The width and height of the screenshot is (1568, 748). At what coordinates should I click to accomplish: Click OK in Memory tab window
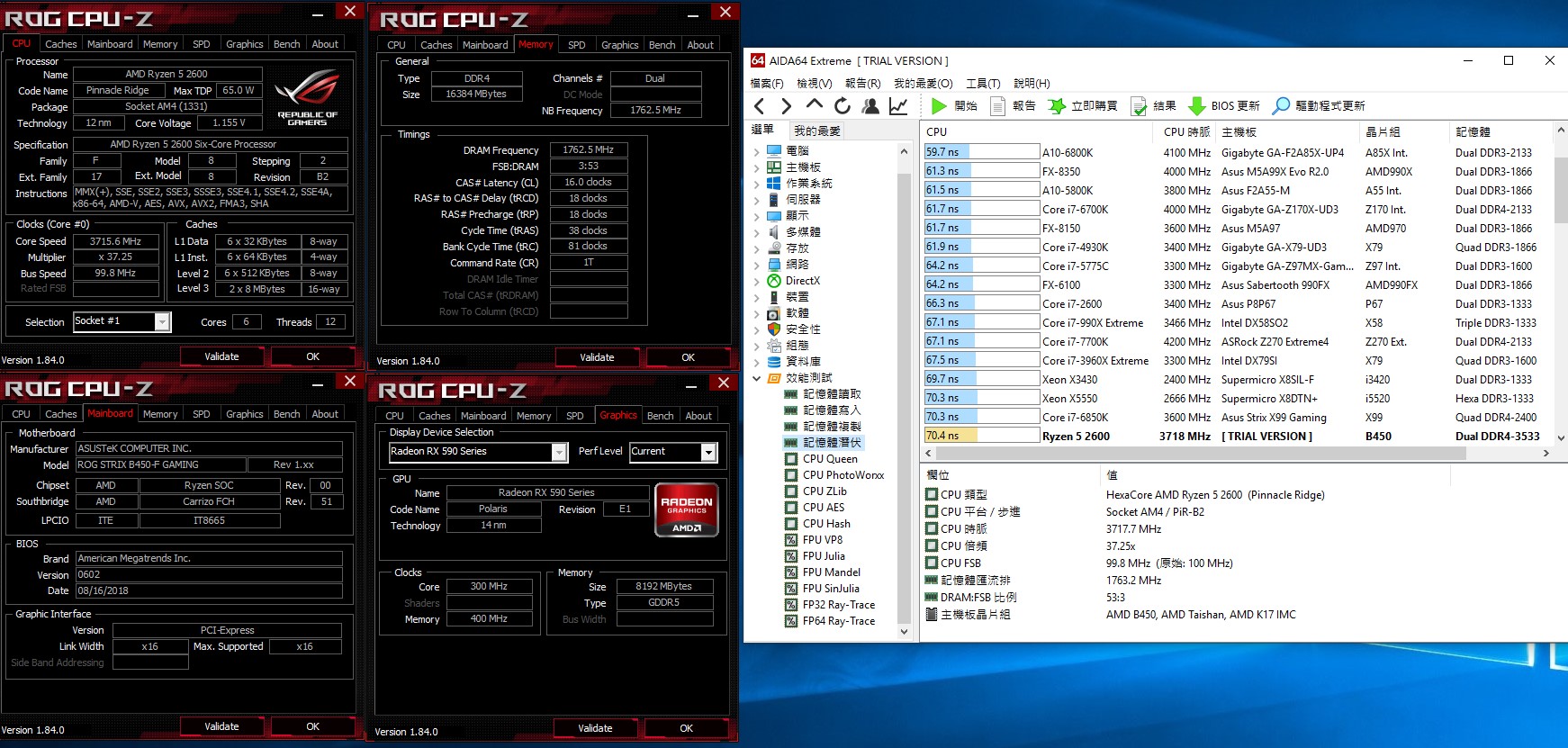pos(688,357)
